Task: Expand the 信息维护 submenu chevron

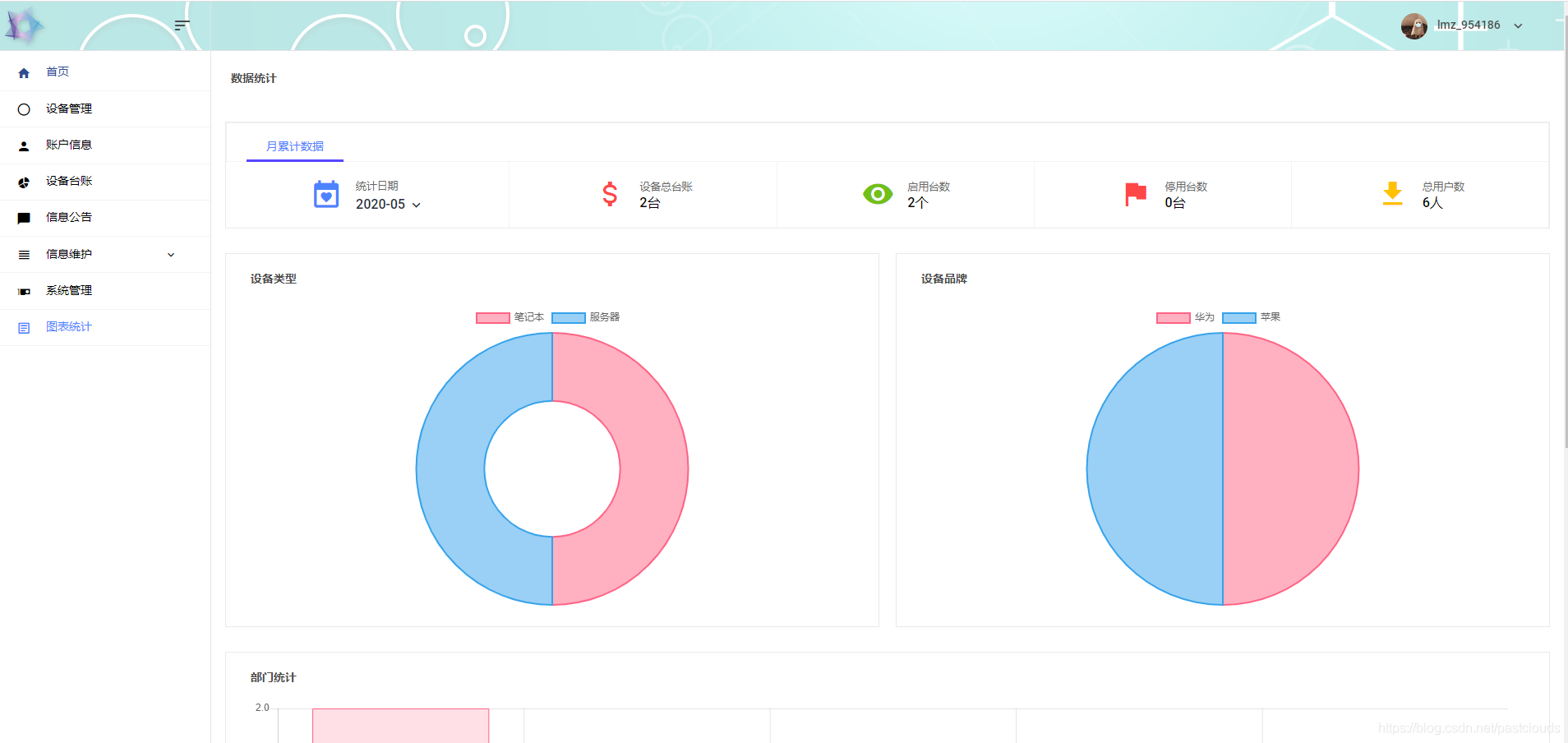Action: pos(171,255)
